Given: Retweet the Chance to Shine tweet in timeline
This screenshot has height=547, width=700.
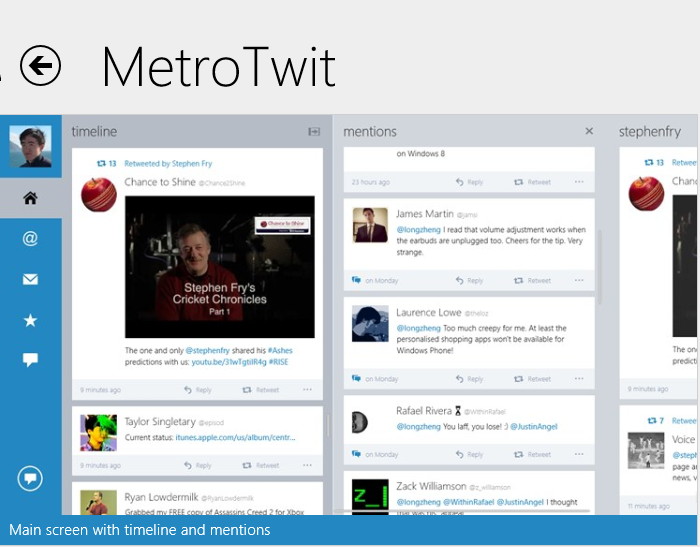Looking at the screenshot, I should point(261,390).
